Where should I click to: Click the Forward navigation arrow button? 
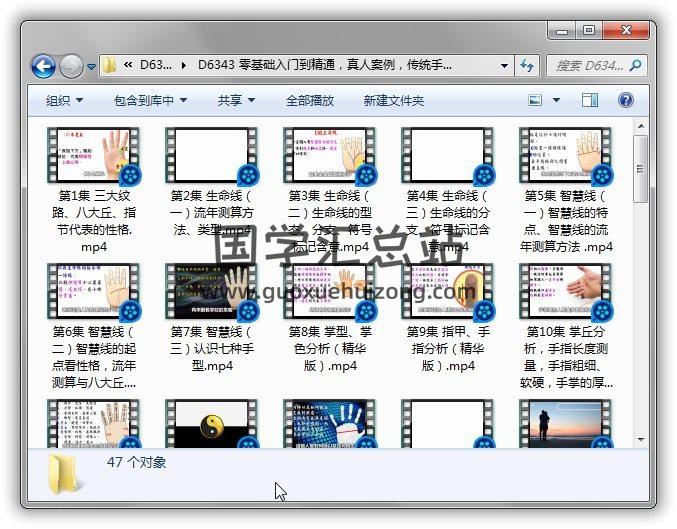pos(71,66)
